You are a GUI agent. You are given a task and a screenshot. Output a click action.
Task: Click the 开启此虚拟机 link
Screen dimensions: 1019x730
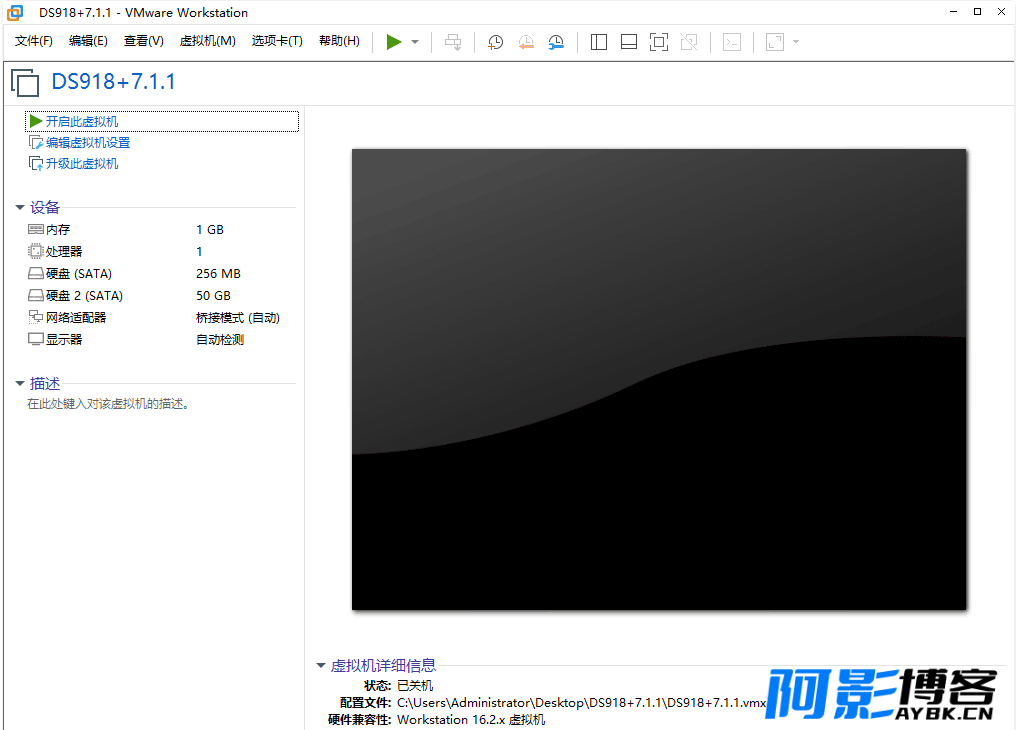click(x=82, y=122)
